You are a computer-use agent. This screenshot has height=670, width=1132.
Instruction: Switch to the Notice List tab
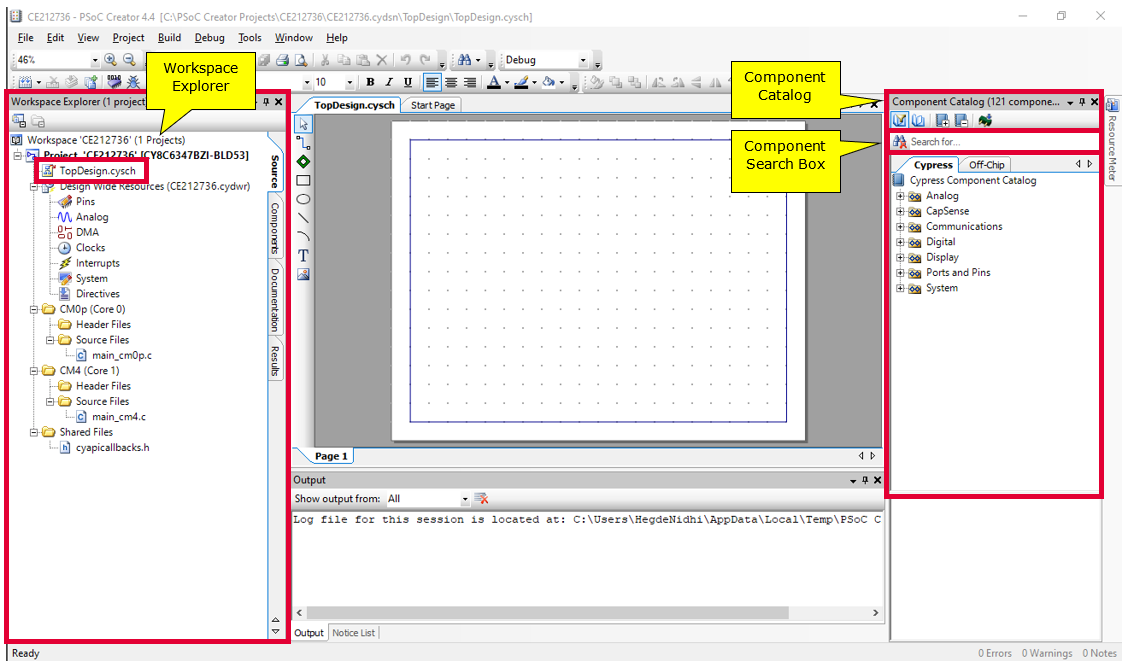point(354,633)
